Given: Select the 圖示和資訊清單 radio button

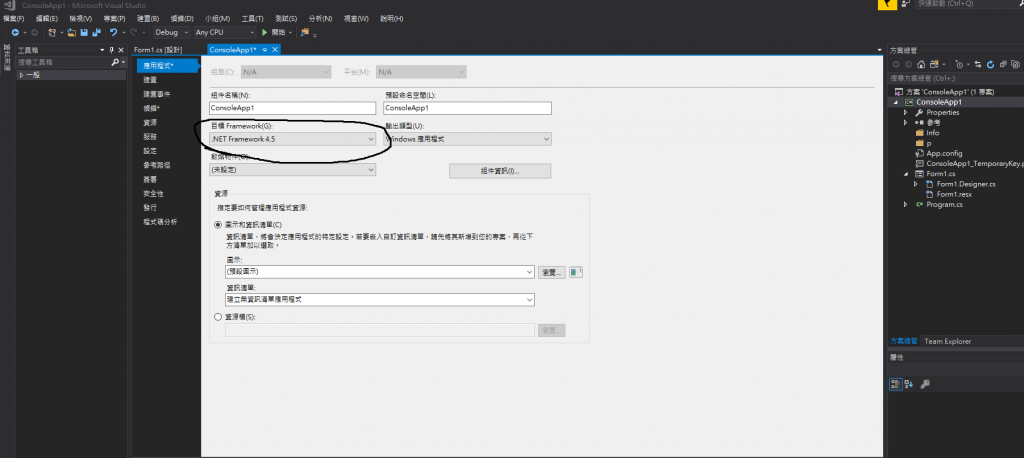Looking at the screenshot, I should (x=218, y=224).
